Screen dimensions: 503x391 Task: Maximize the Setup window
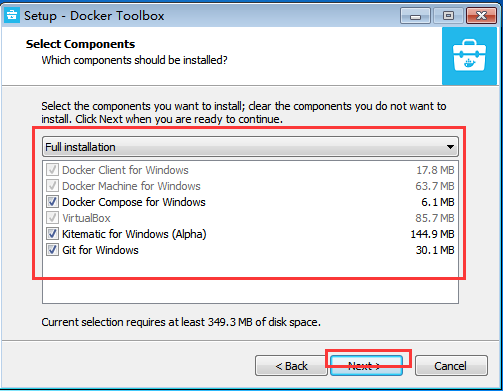pos(448,15)
